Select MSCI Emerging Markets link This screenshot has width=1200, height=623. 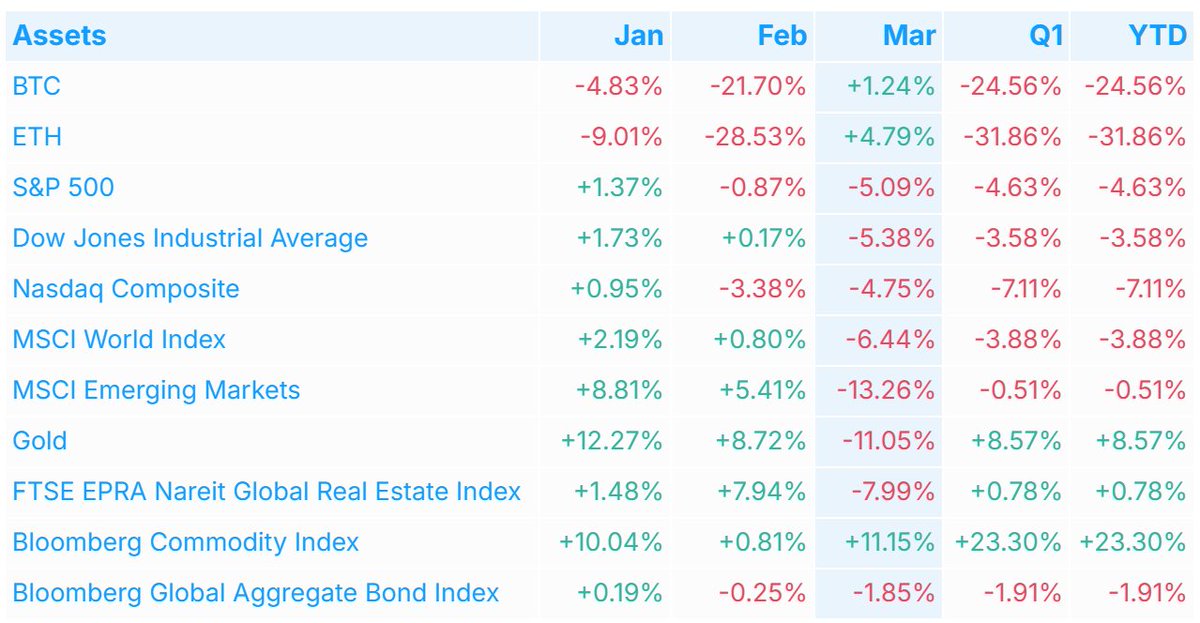(x=156, y=390)
